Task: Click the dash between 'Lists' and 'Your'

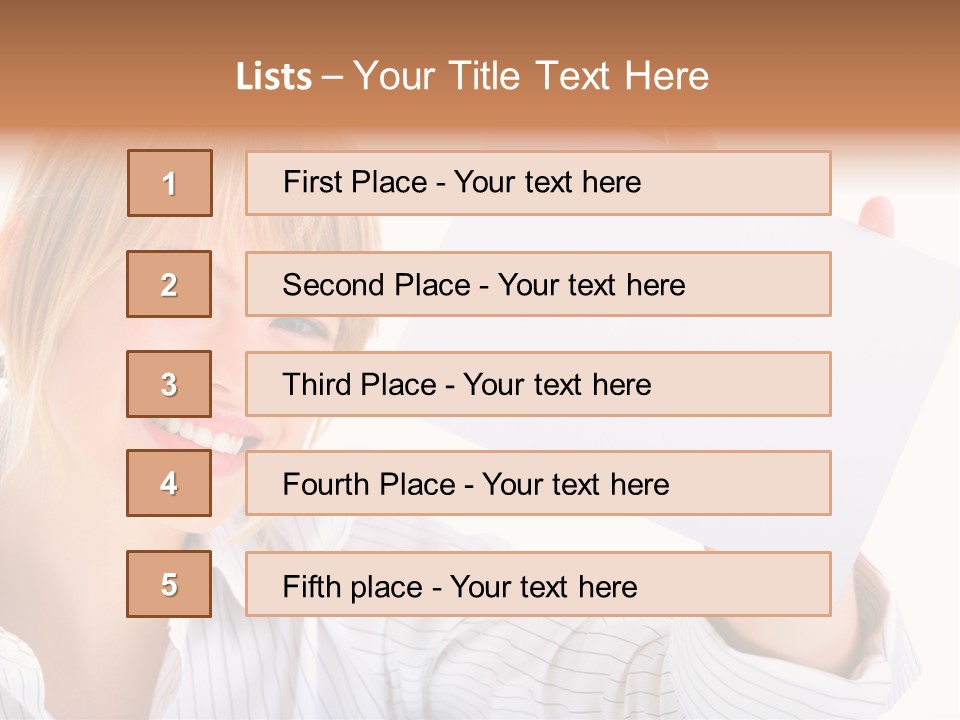Action: tap(333, 78)
